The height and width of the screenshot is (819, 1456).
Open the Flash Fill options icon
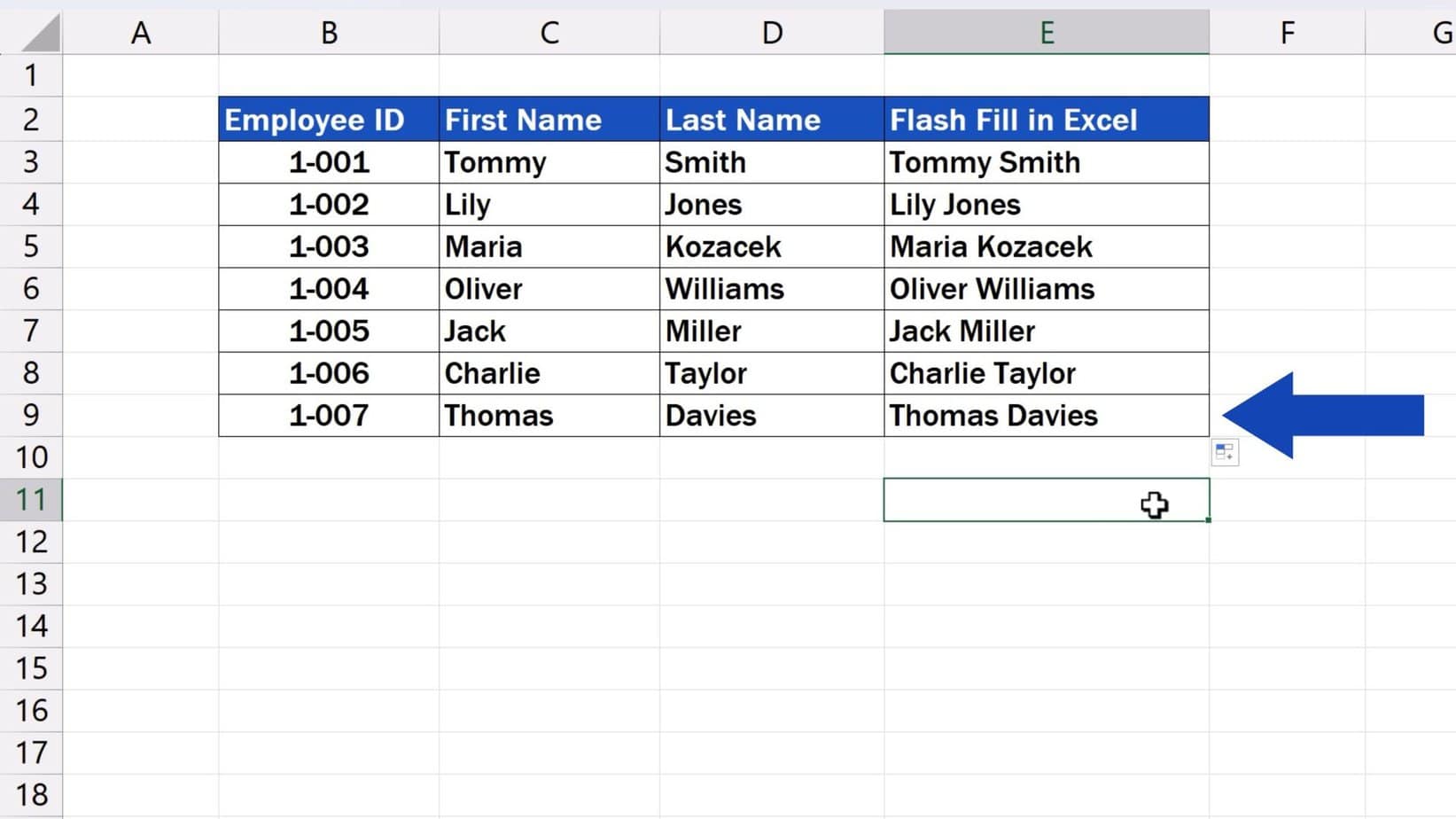coord(1225,453)
